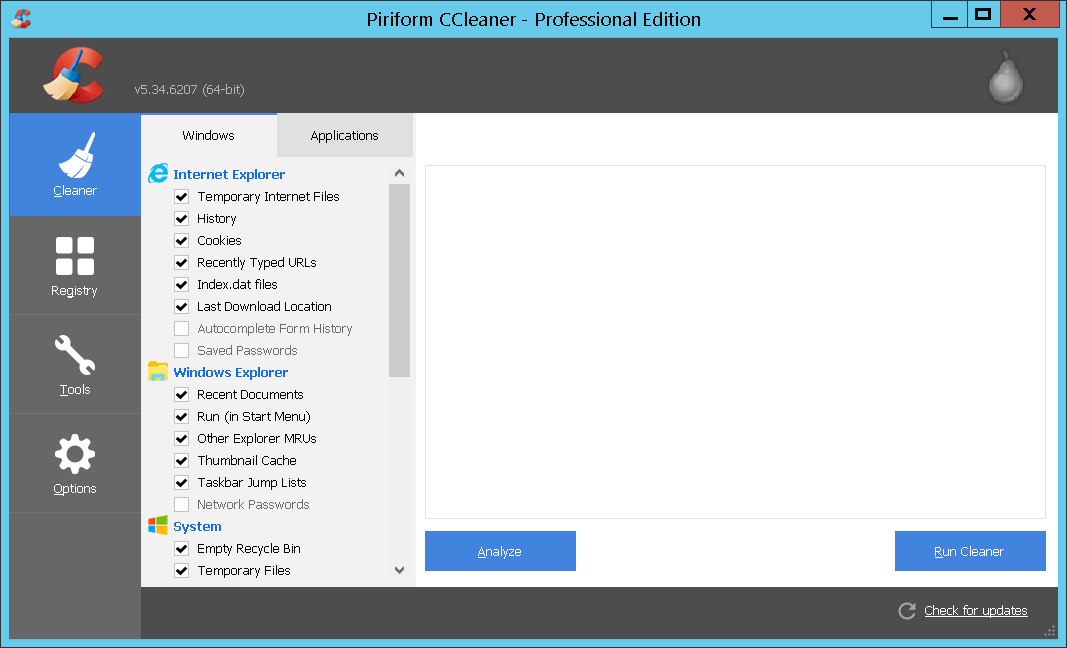1067x648 pixels.
Task: Select the Internet Explorer section heading
Action: coord(229,174)
